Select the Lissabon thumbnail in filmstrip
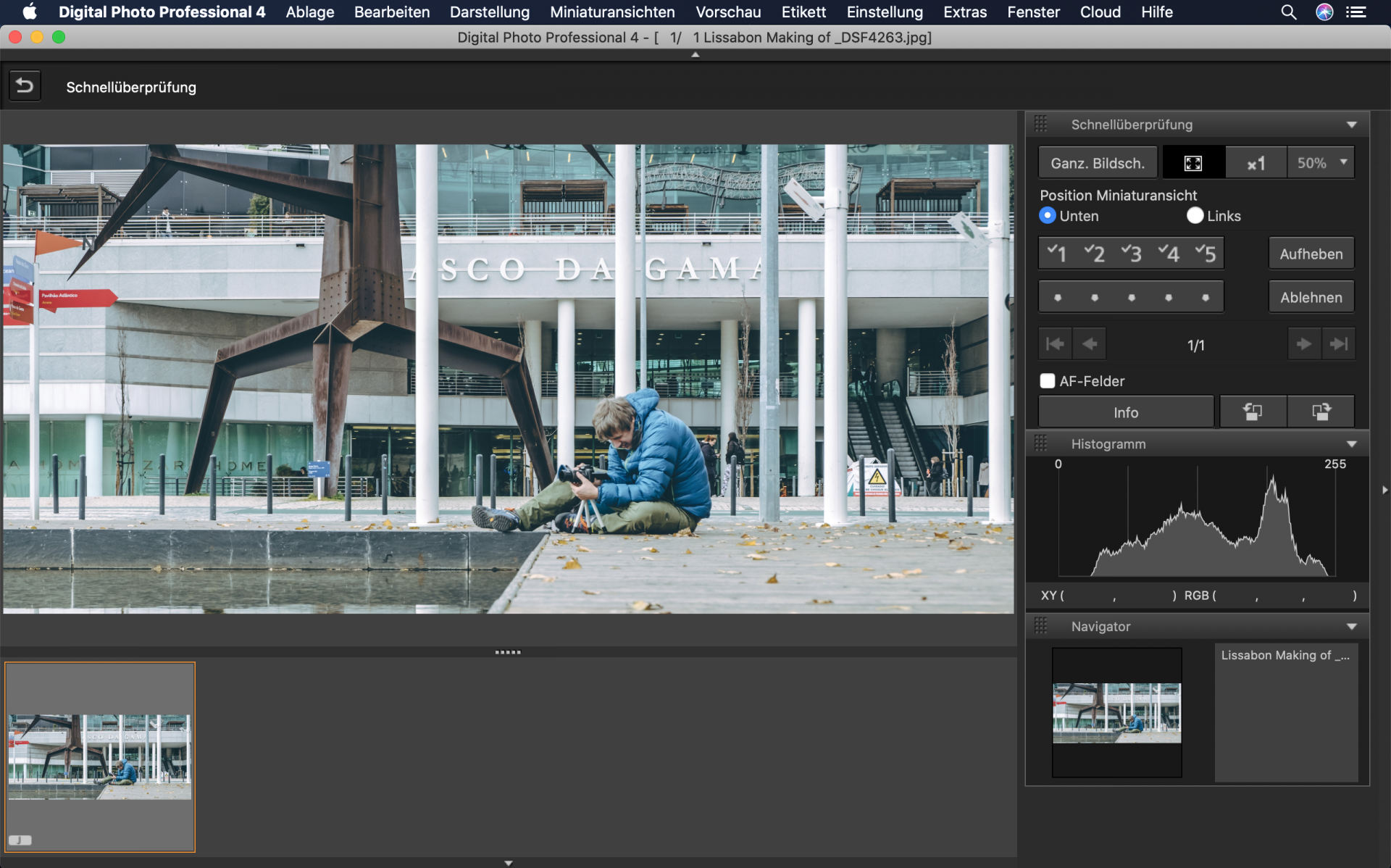 point(100,756)
